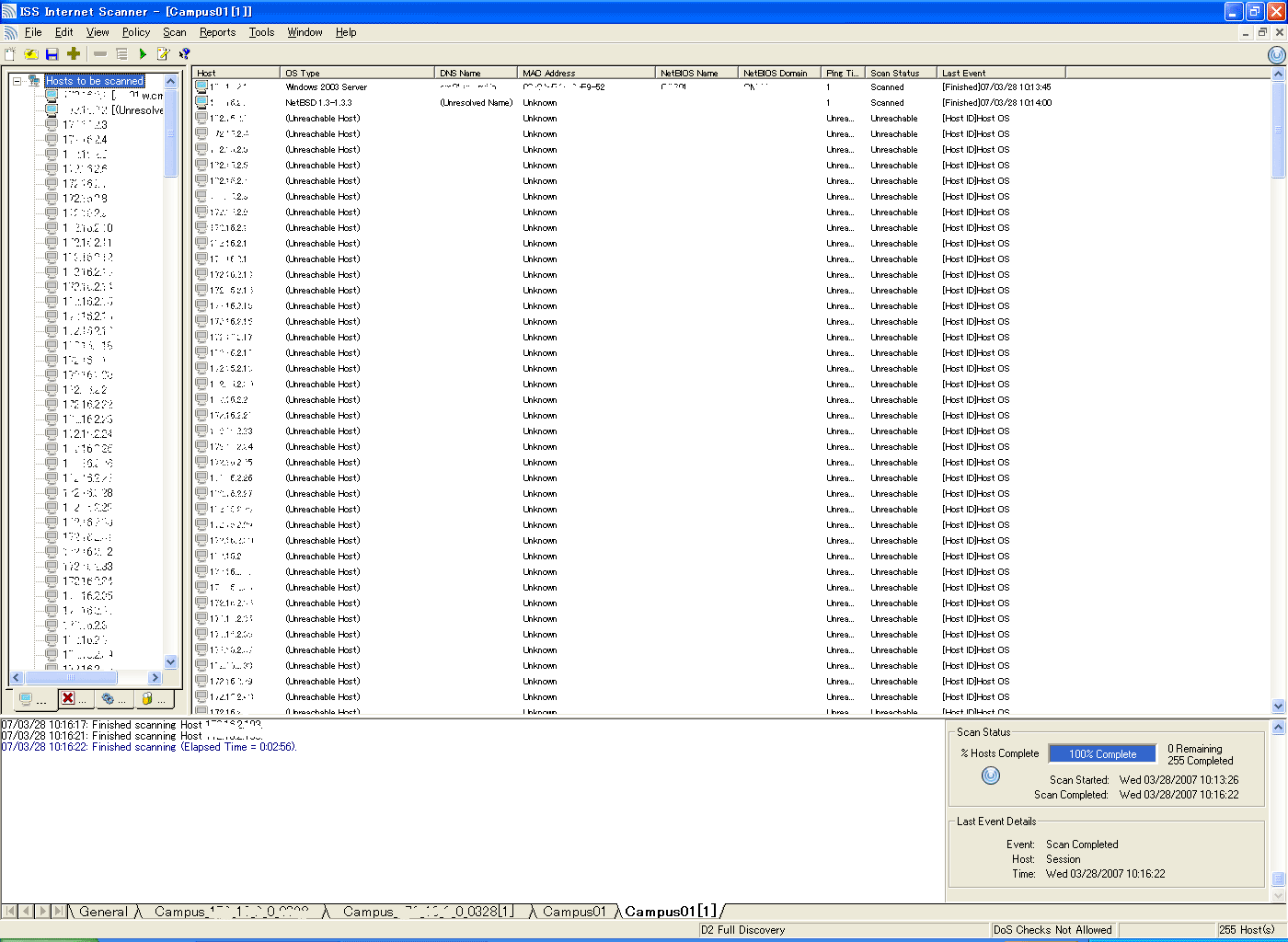The width and height of the screenshot is (1288, 942).
Task: Click the network icon beside Hosts to be scanned
Action: [34, 81]
